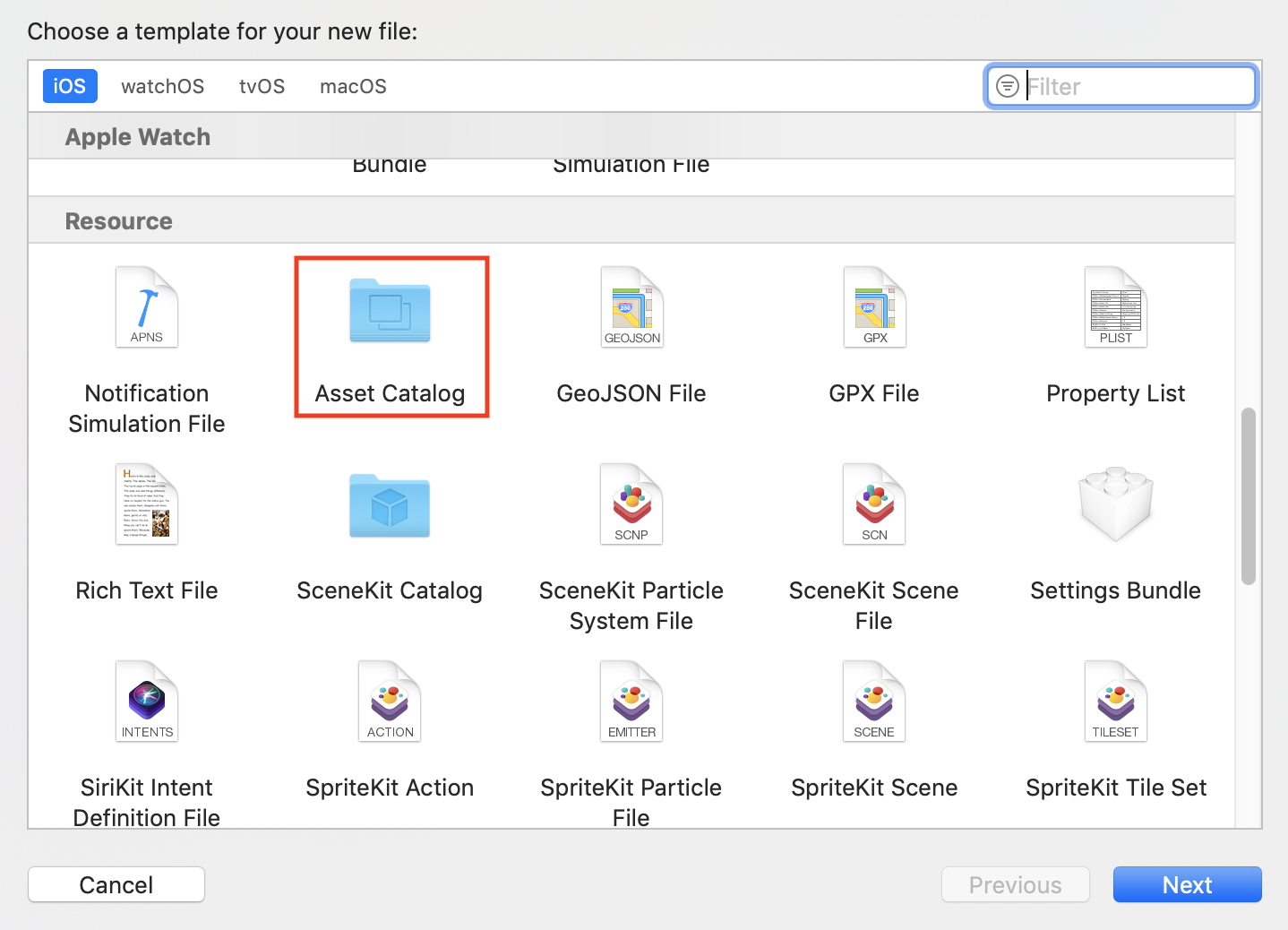The height and width of the screenshot is (930, 1288).
Task: Select the SpriteKit Action template
Action: 390,702
